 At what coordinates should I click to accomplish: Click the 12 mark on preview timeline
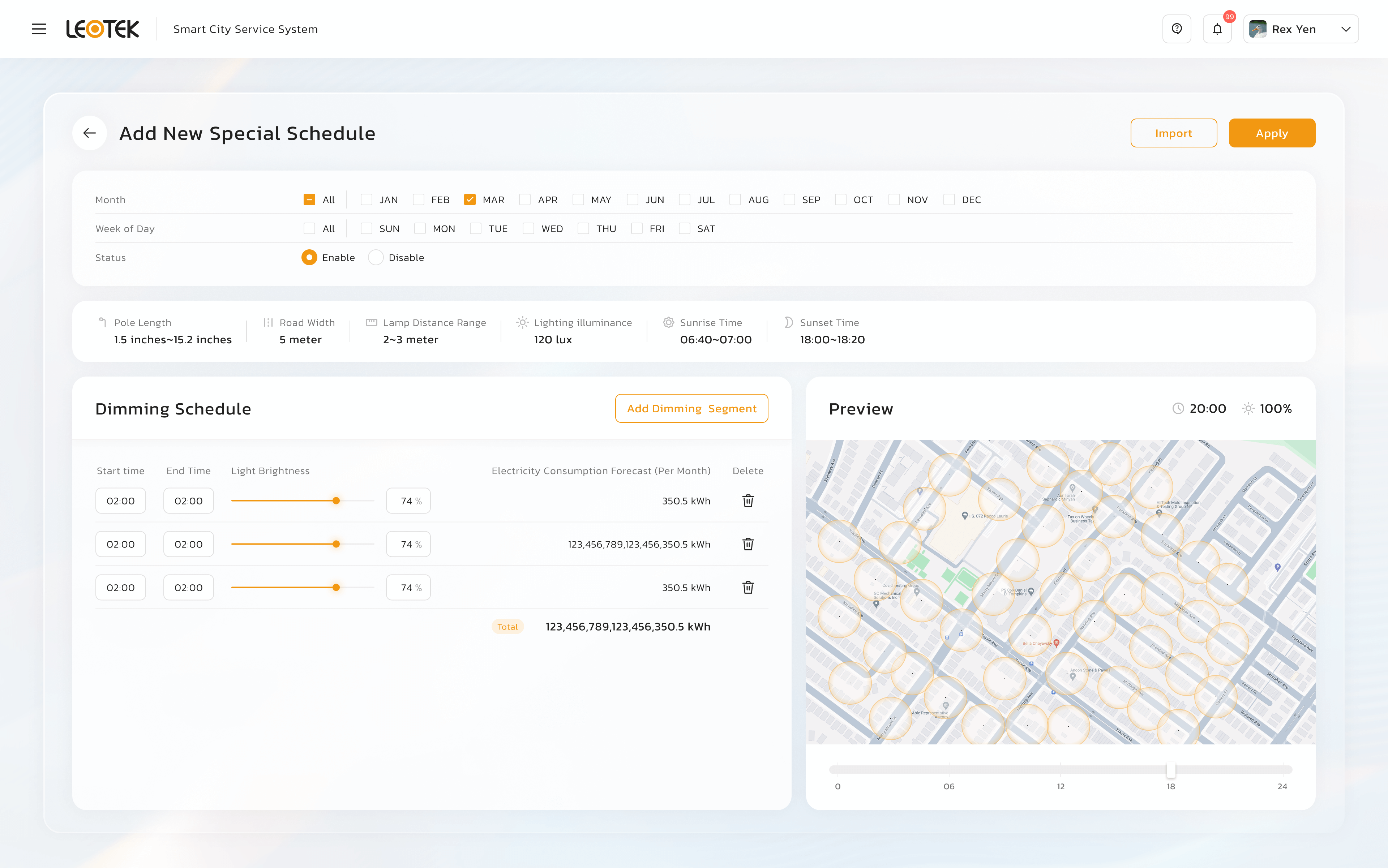click(x=1061, y=786)
